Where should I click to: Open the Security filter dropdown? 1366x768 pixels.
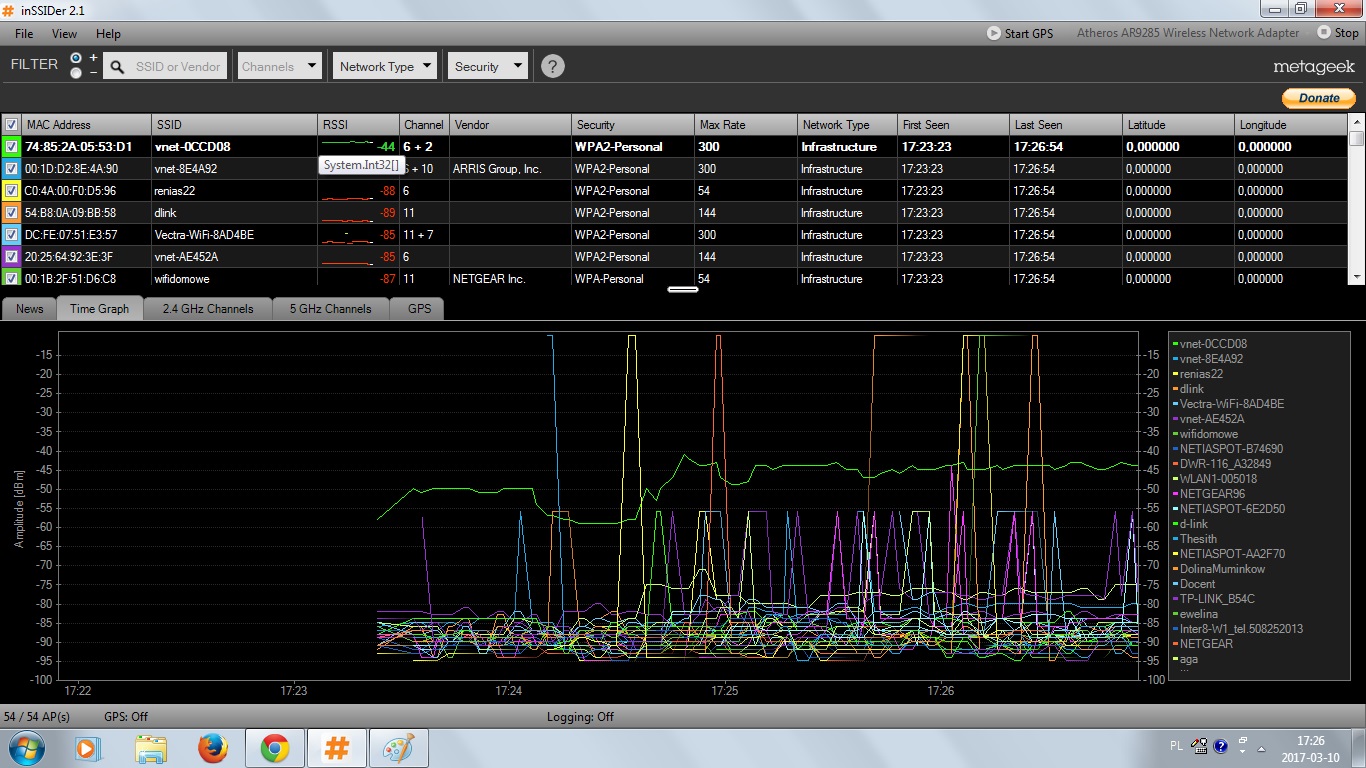[x=487, y=67]
